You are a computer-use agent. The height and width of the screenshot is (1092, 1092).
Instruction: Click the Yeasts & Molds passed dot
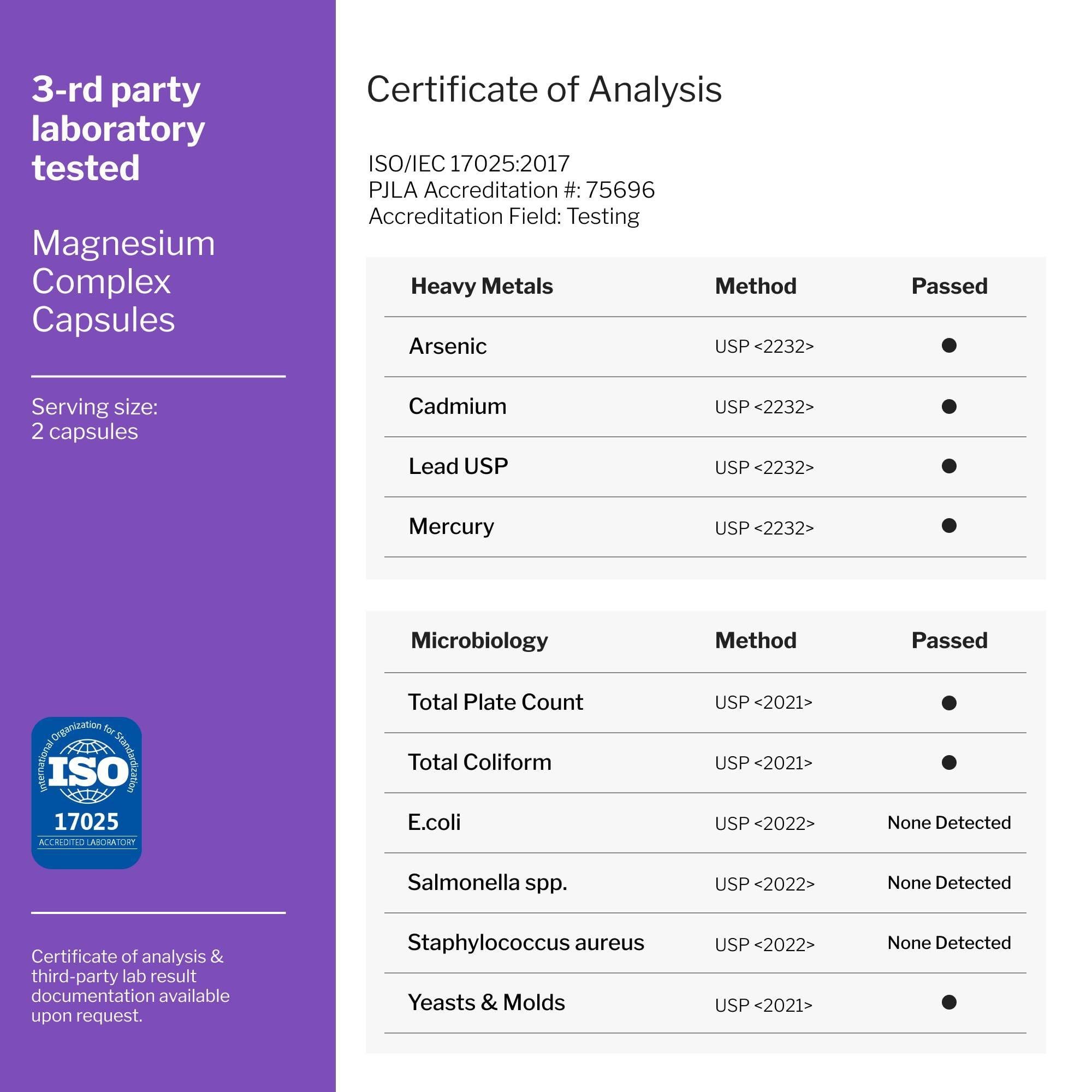[x=949, y=1002]
